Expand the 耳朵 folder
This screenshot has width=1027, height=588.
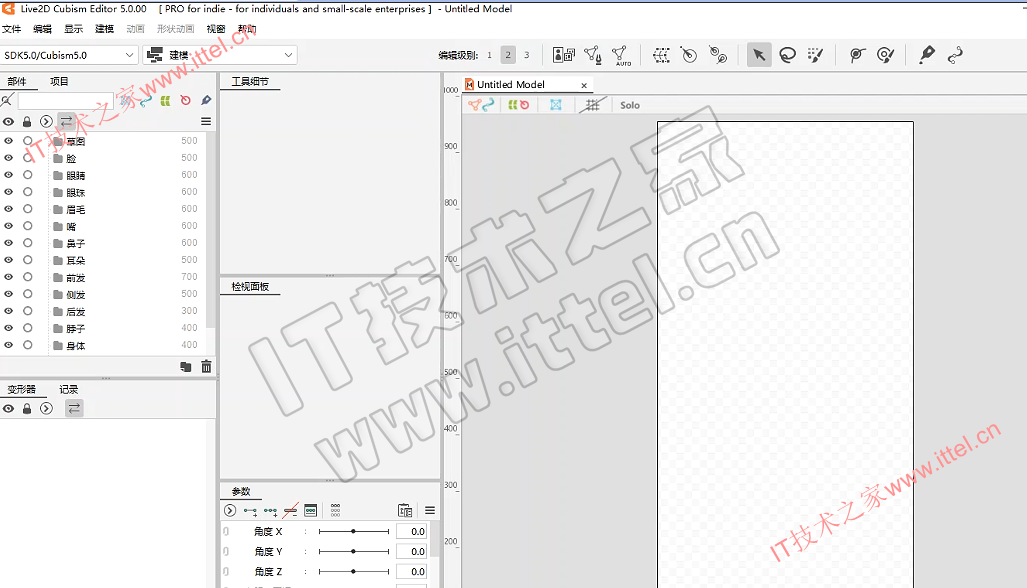pos(58,261)
